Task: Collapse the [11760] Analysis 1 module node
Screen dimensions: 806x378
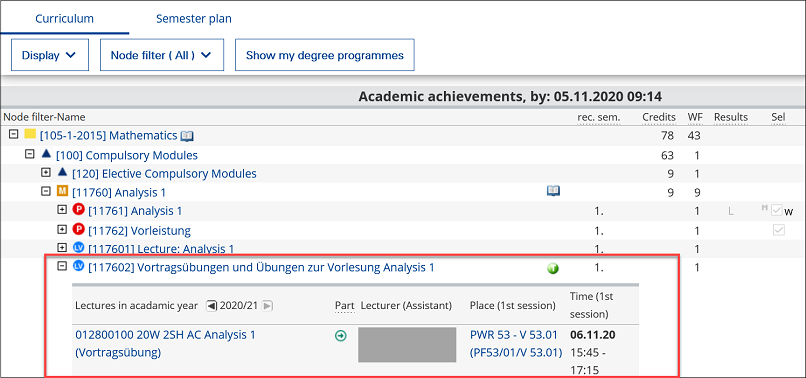Action: click(x=46, y=192)
